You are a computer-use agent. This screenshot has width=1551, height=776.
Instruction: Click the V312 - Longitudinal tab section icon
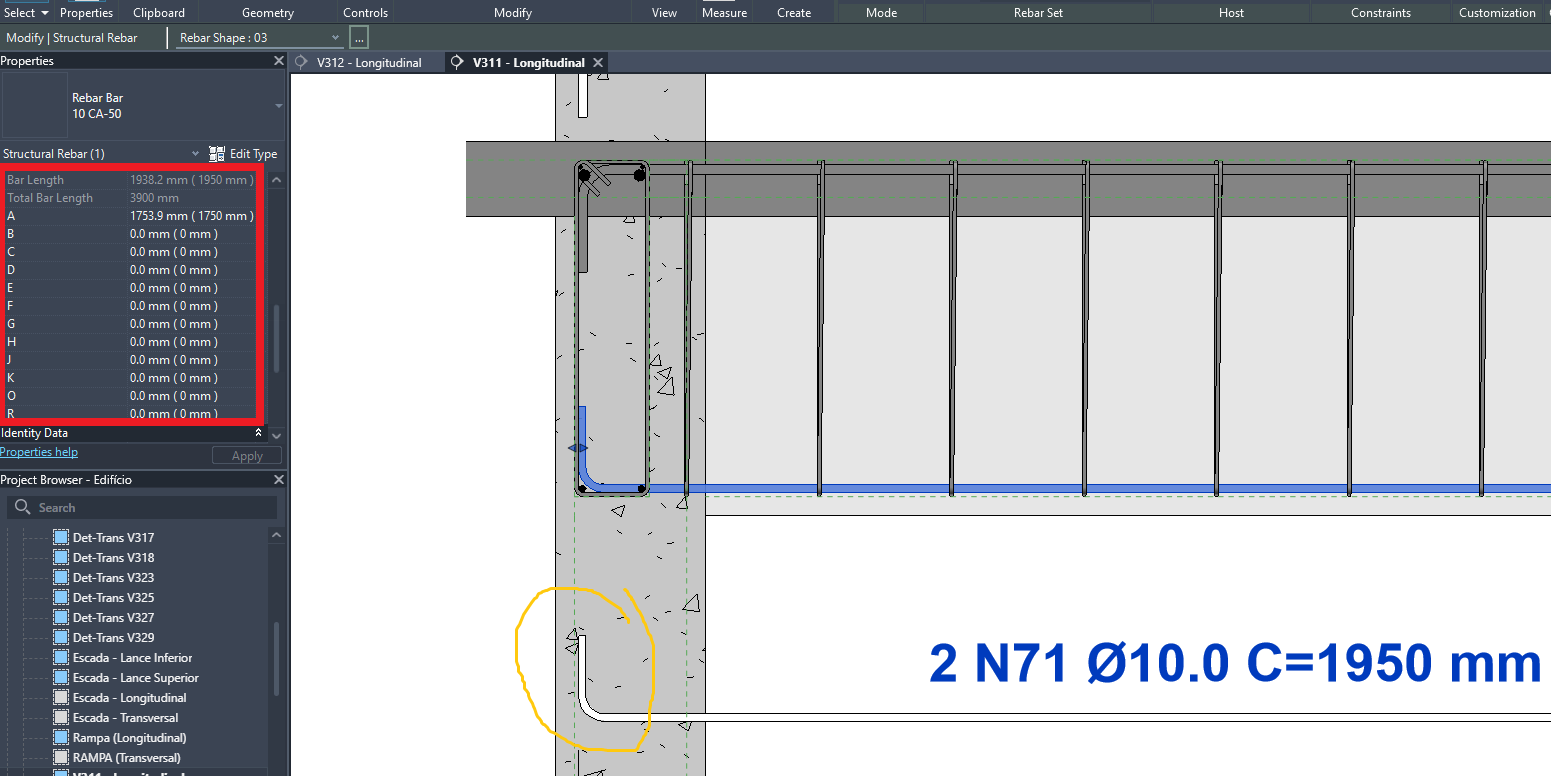302,63
